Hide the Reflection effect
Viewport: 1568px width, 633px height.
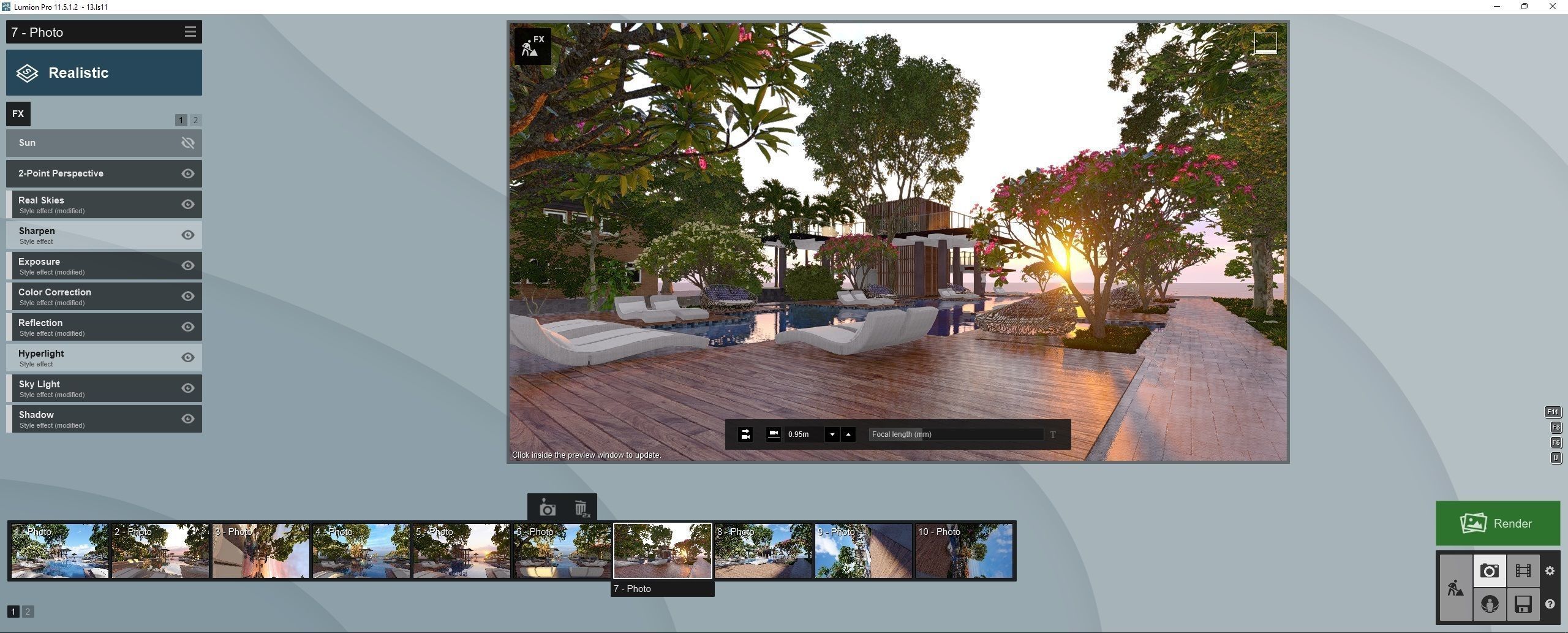188,327
